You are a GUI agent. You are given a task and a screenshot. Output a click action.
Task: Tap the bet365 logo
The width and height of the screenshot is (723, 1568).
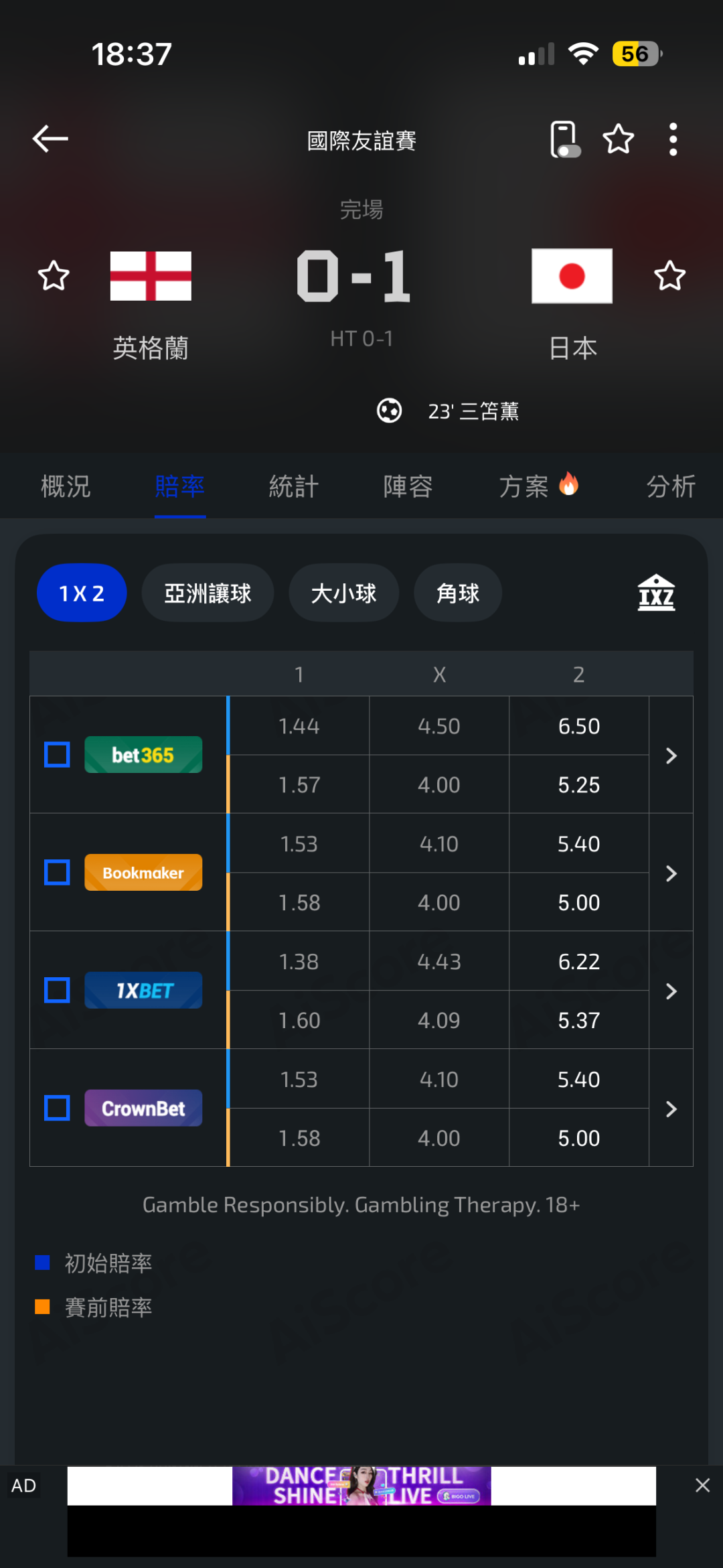coord(143,755)
